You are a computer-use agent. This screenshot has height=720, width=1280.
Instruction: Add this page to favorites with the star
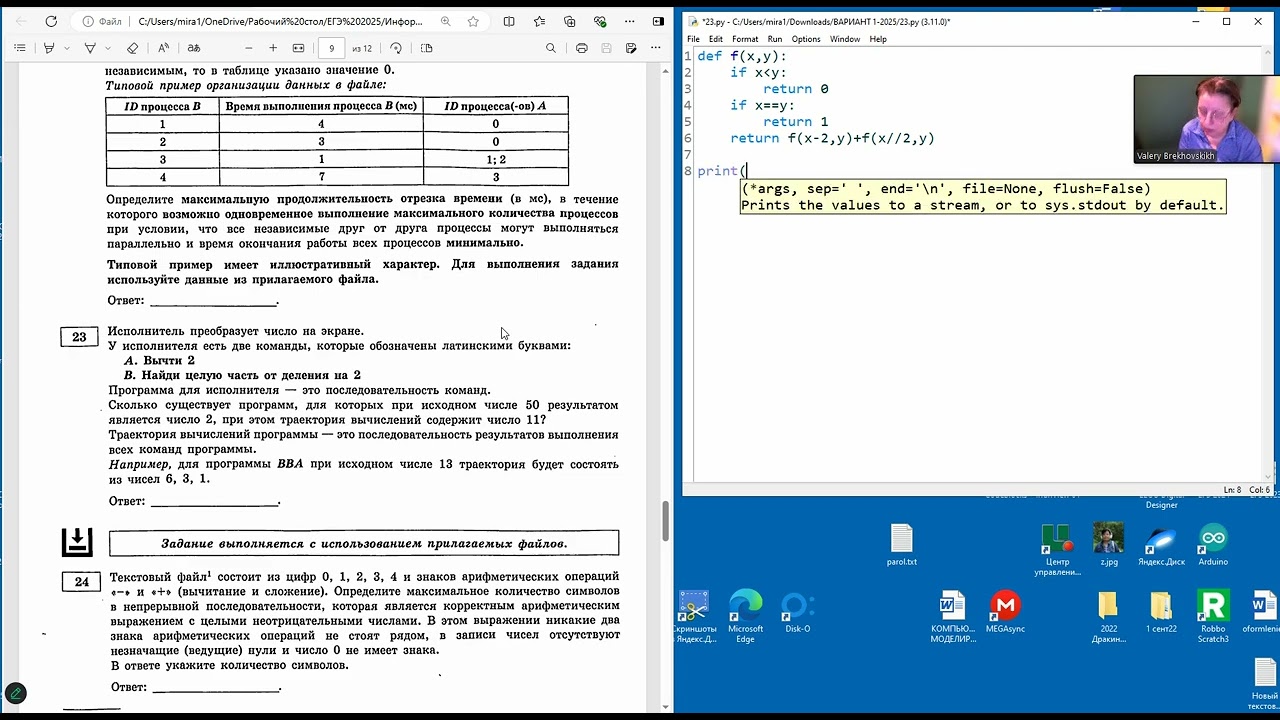[474, 21]
